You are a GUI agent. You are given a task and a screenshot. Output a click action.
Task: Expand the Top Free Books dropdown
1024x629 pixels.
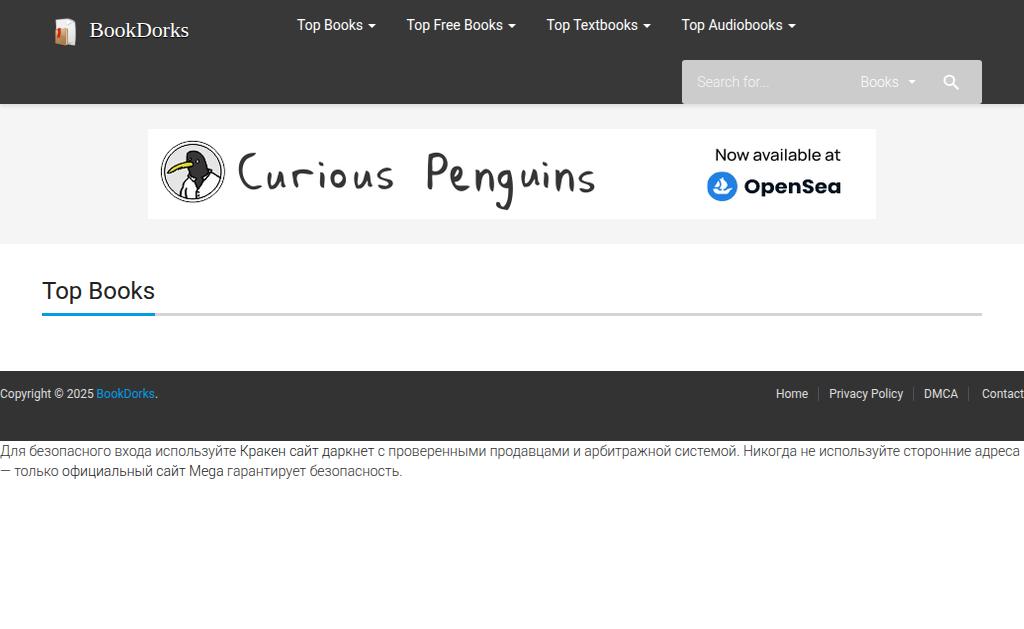click(x=461, y=25)
